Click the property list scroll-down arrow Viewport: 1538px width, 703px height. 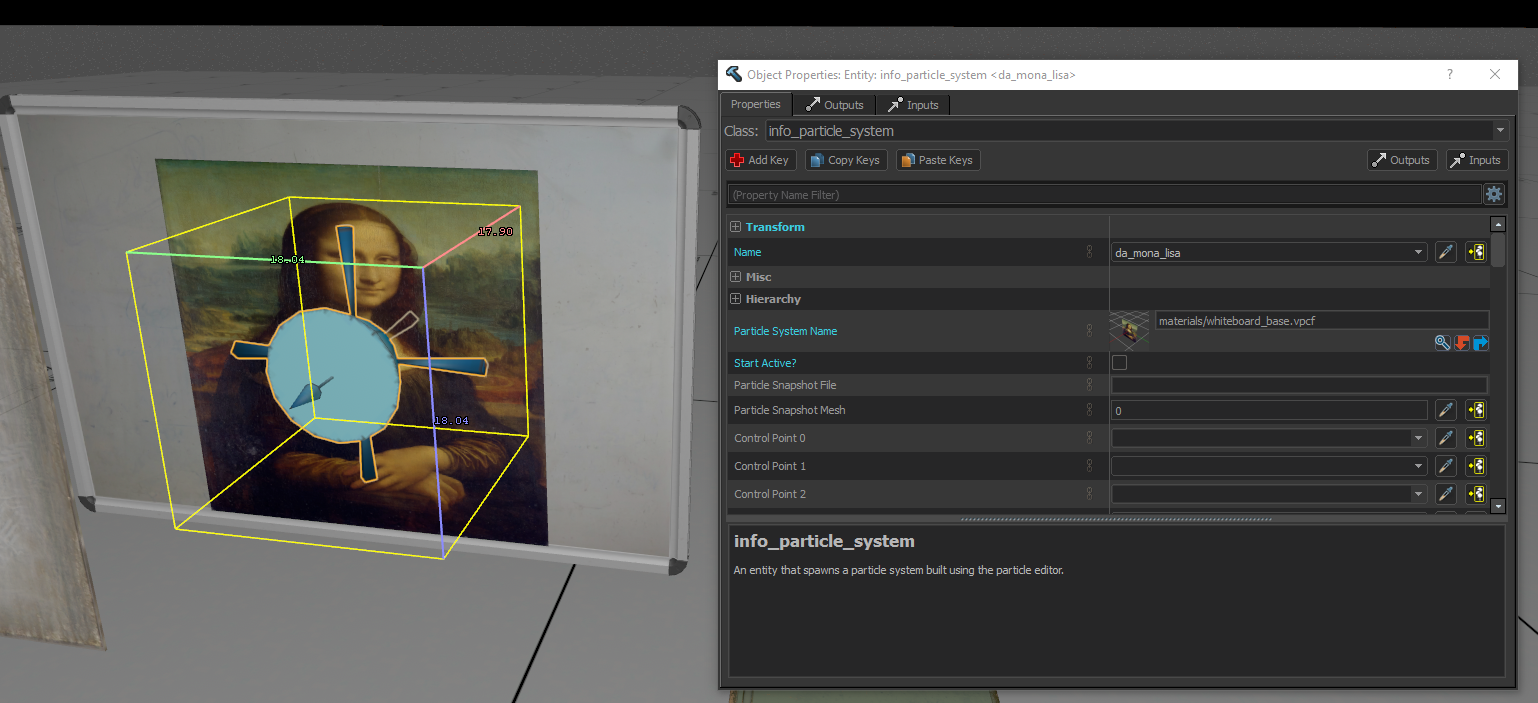1497,507
